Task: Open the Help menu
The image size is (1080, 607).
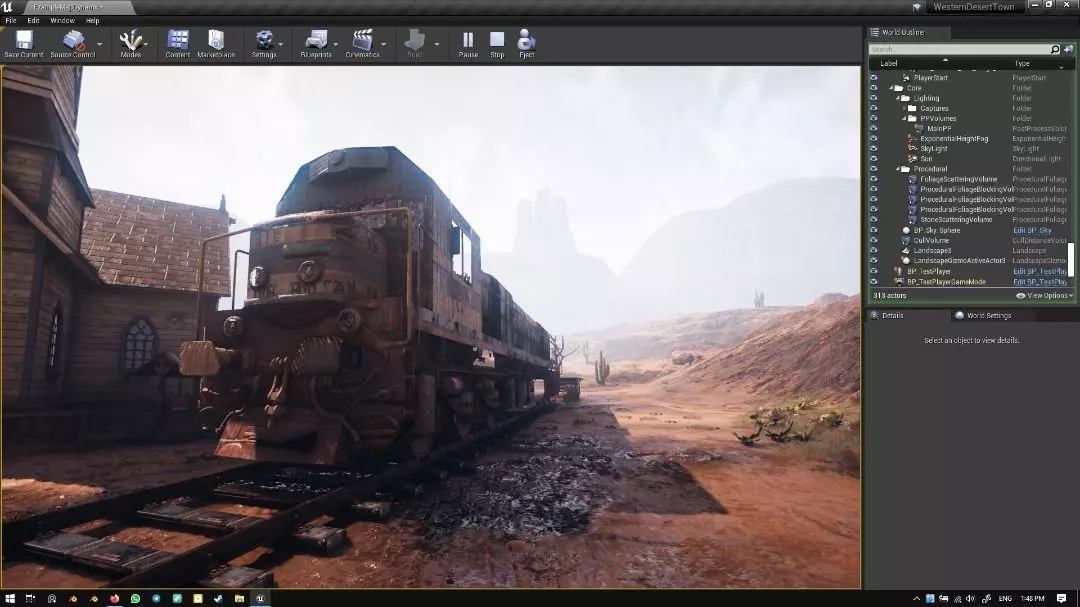Action: tap(92, 21)
